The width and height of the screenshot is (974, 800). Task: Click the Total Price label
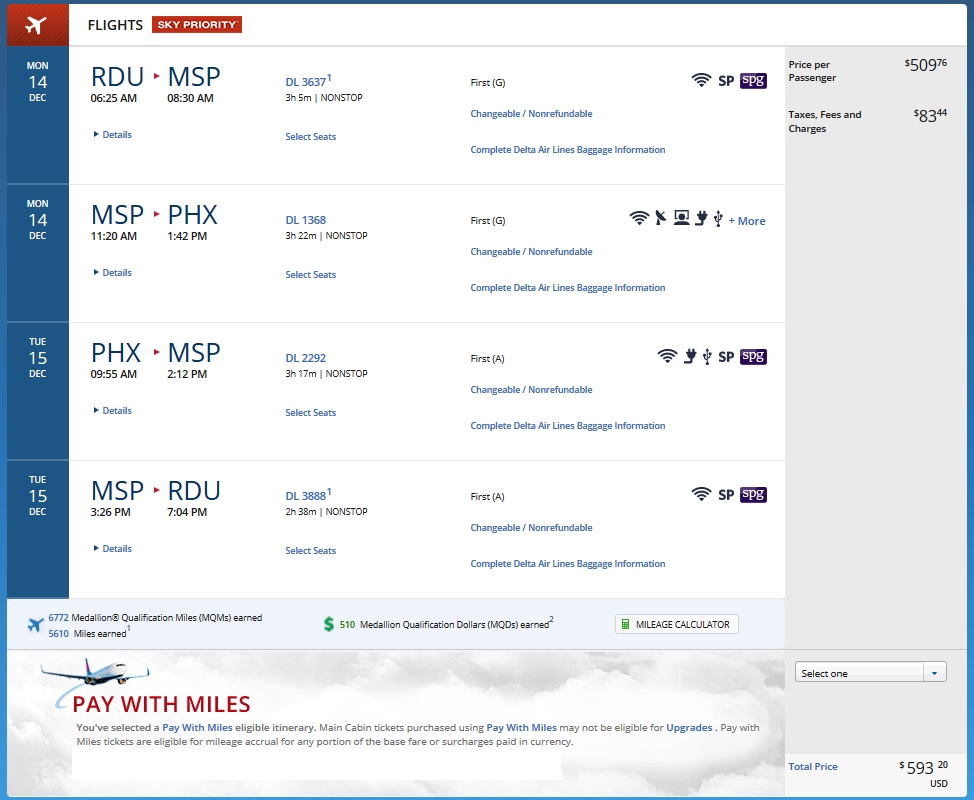click(x=813, y=767)
